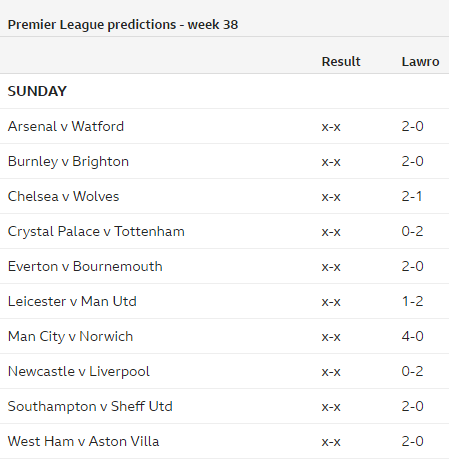Click the Premier League predictions week 38 title
Screen dimensions: 449x459
point(123,25)
